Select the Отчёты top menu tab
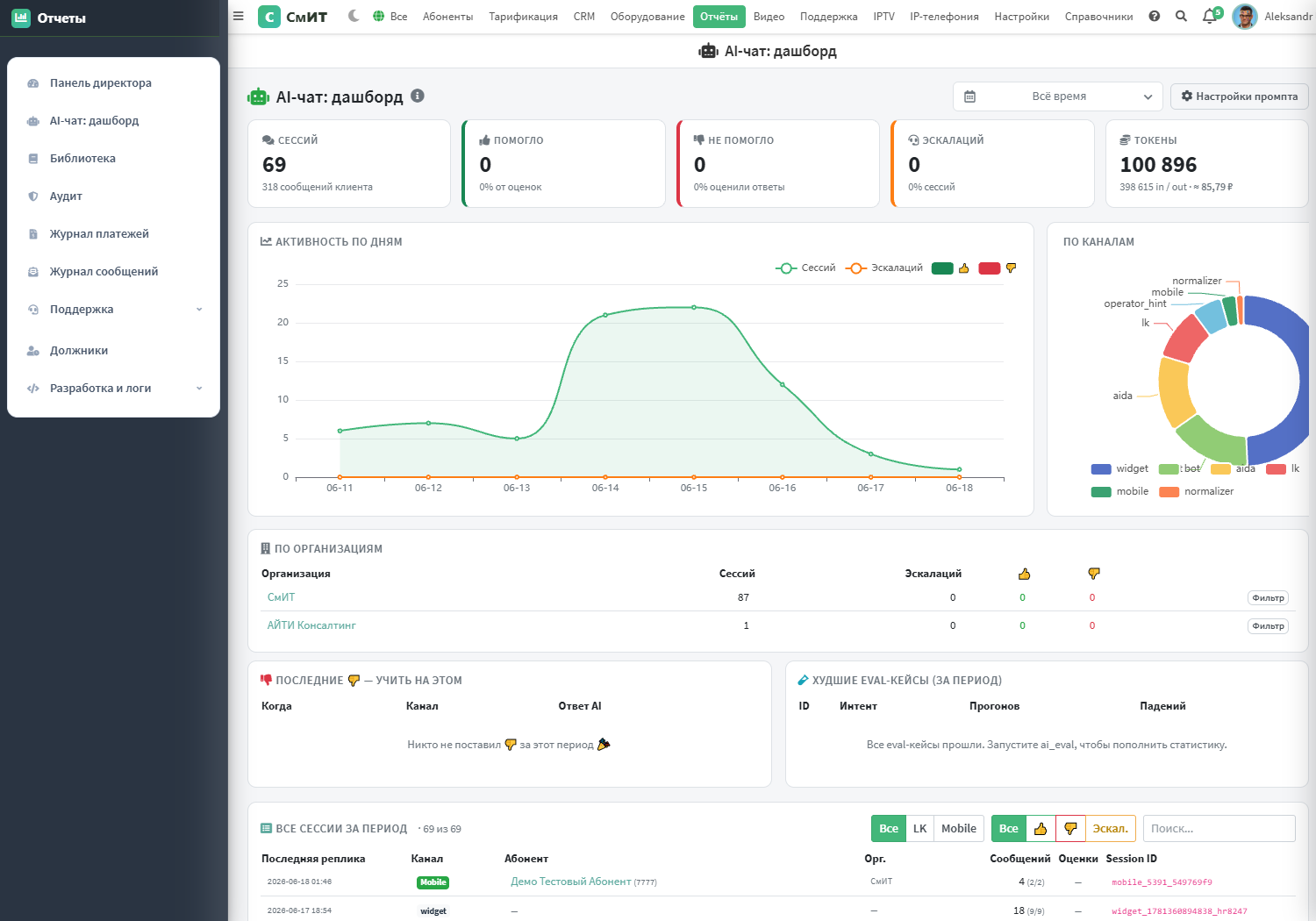Screen dimensions: 1316x921 [x=719, y=17]
